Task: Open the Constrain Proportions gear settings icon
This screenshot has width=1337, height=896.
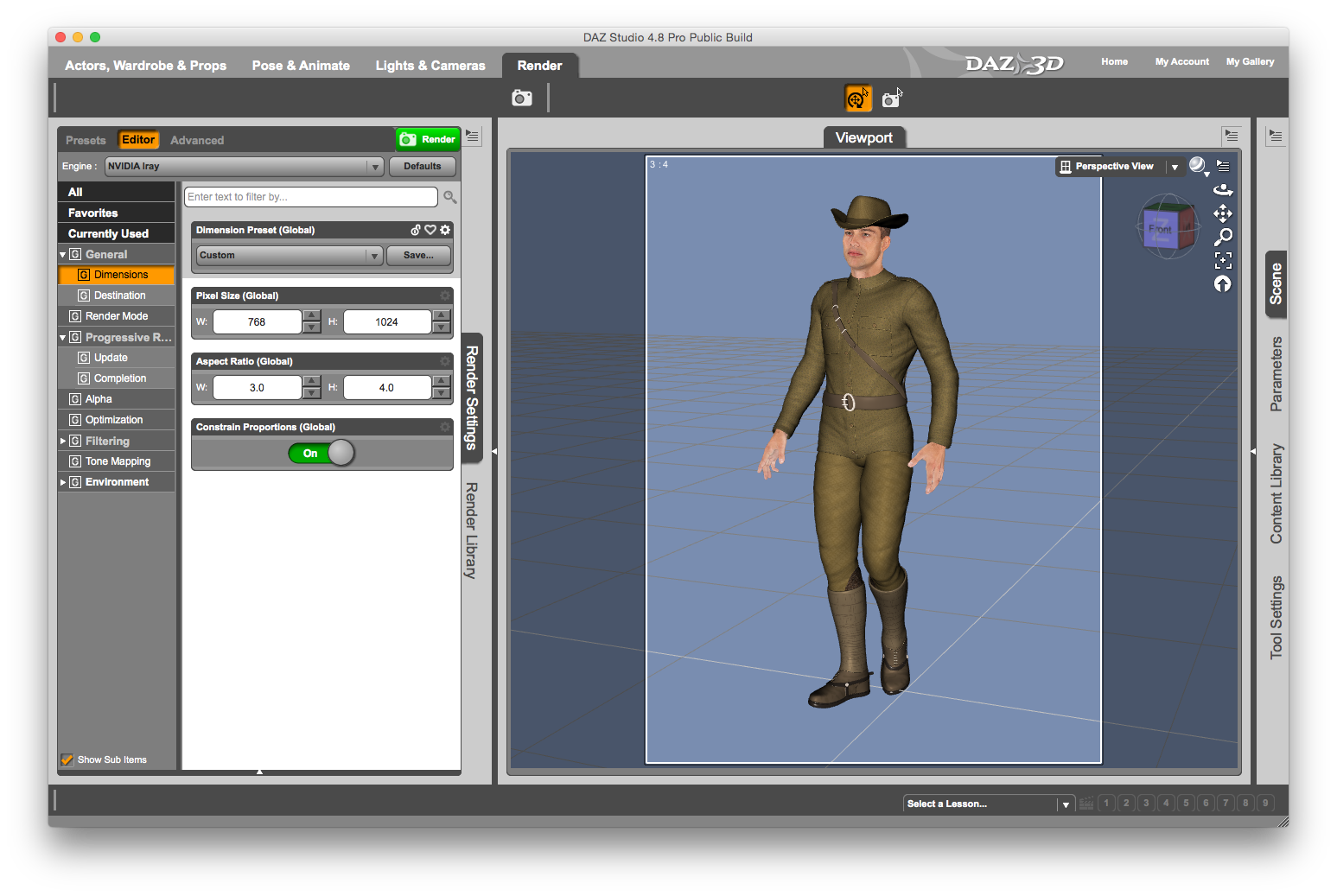Action: click(445, 427)
